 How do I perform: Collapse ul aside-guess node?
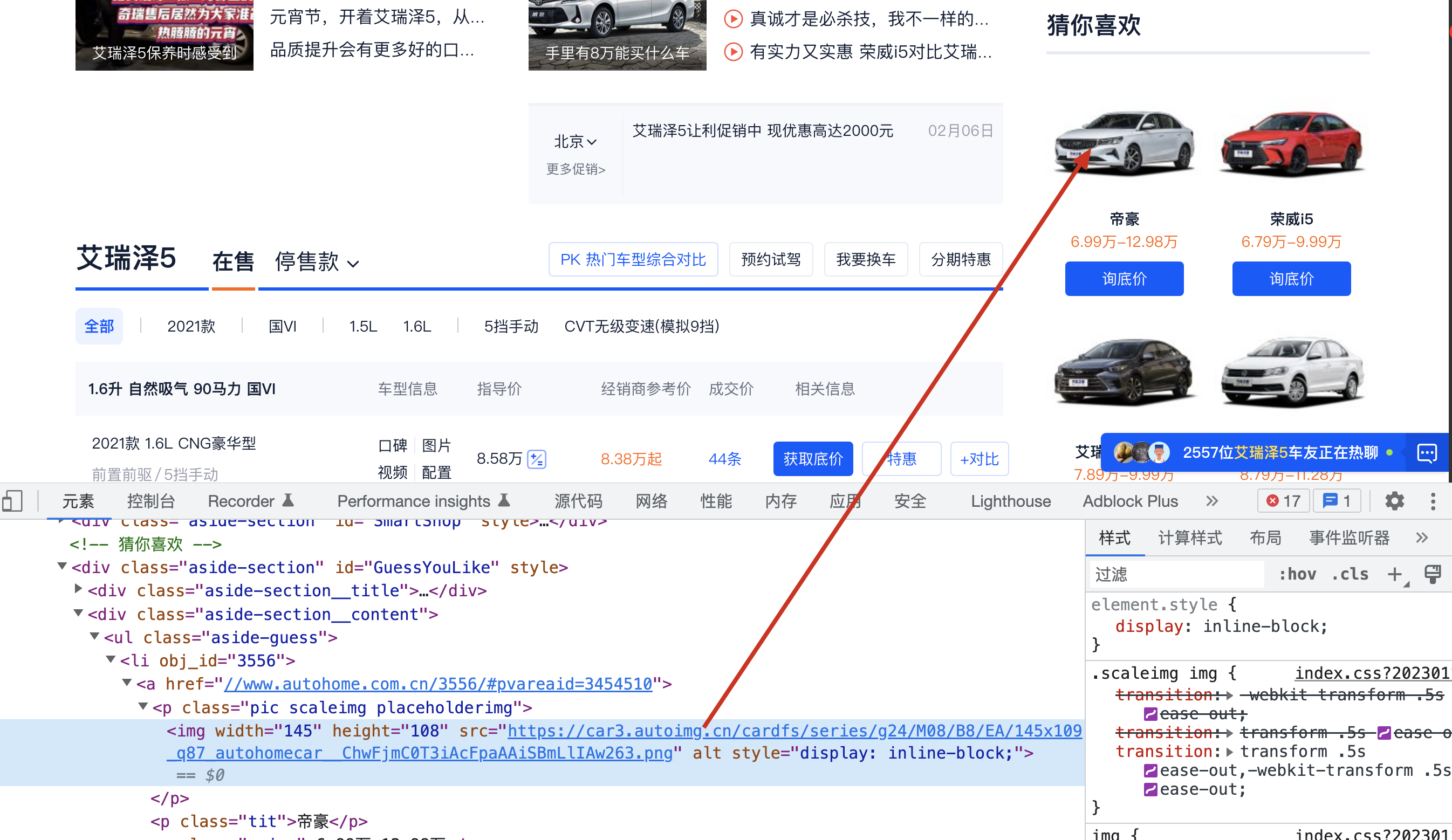click(x=95, y=636)
